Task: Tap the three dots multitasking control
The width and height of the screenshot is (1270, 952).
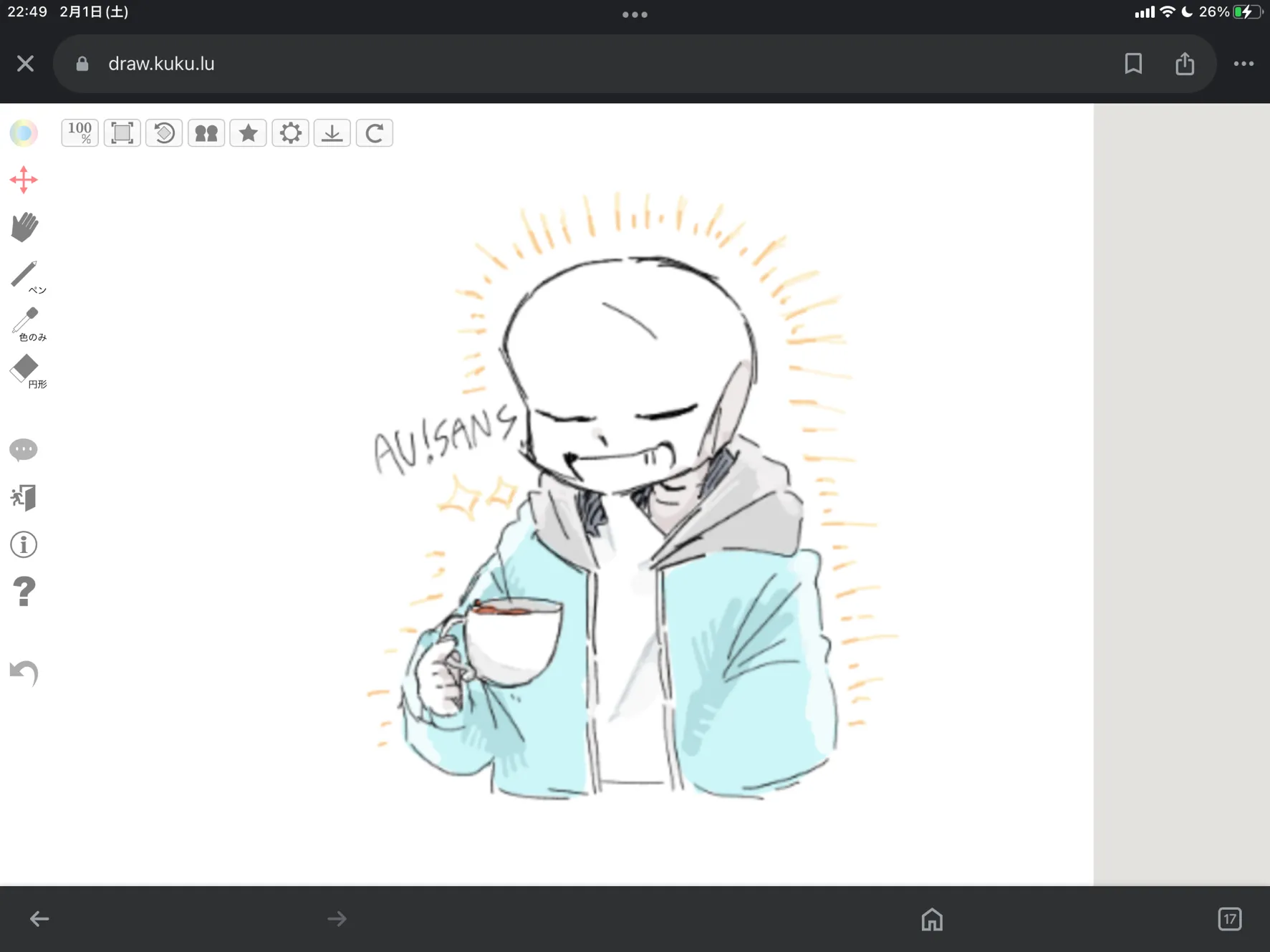Action: click(635, 14)
